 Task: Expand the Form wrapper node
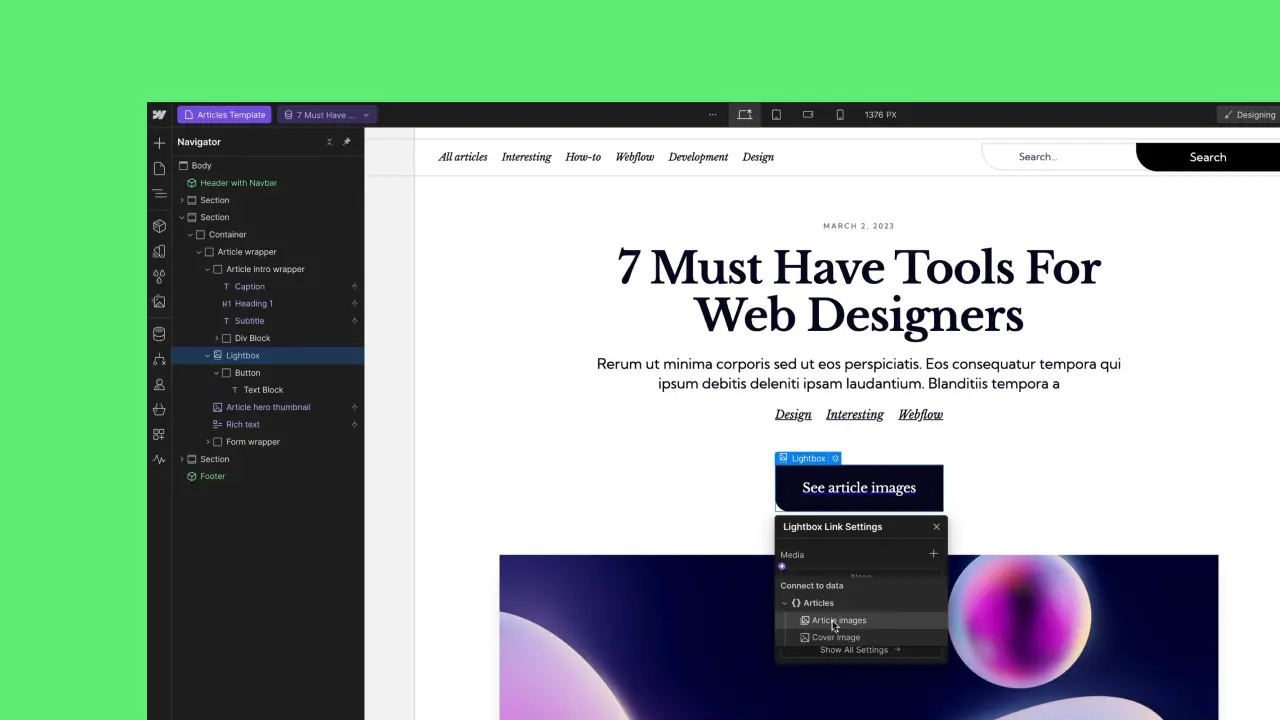(208, 442)
